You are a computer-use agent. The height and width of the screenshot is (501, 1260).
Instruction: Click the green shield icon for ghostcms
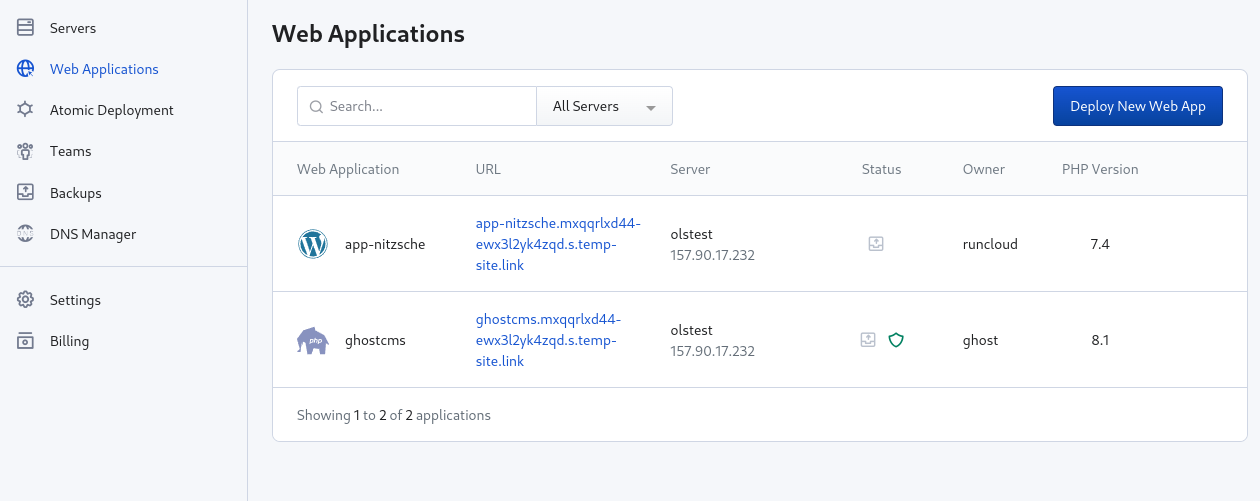pyautogui.click(x=896, y=340)
